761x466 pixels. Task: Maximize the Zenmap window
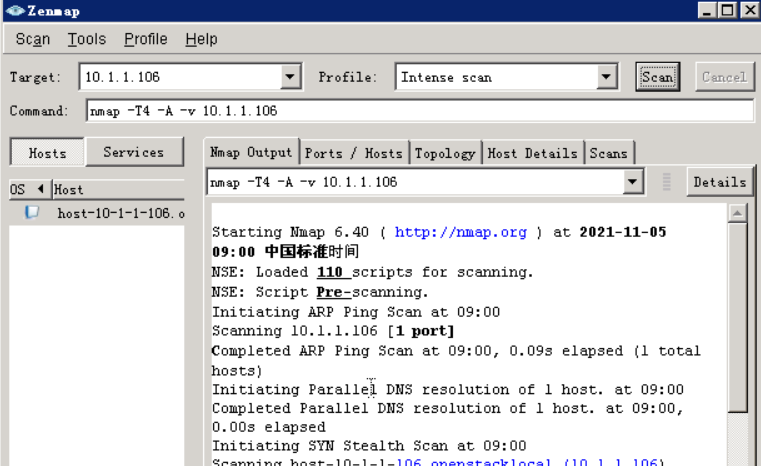[728, 10]
